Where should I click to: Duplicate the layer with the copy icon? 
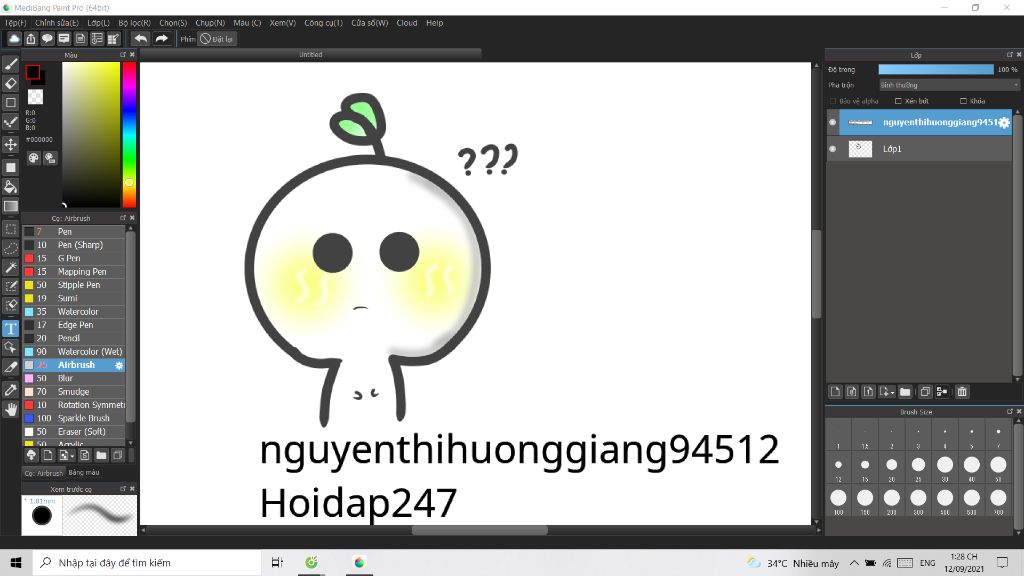(925, 392)
